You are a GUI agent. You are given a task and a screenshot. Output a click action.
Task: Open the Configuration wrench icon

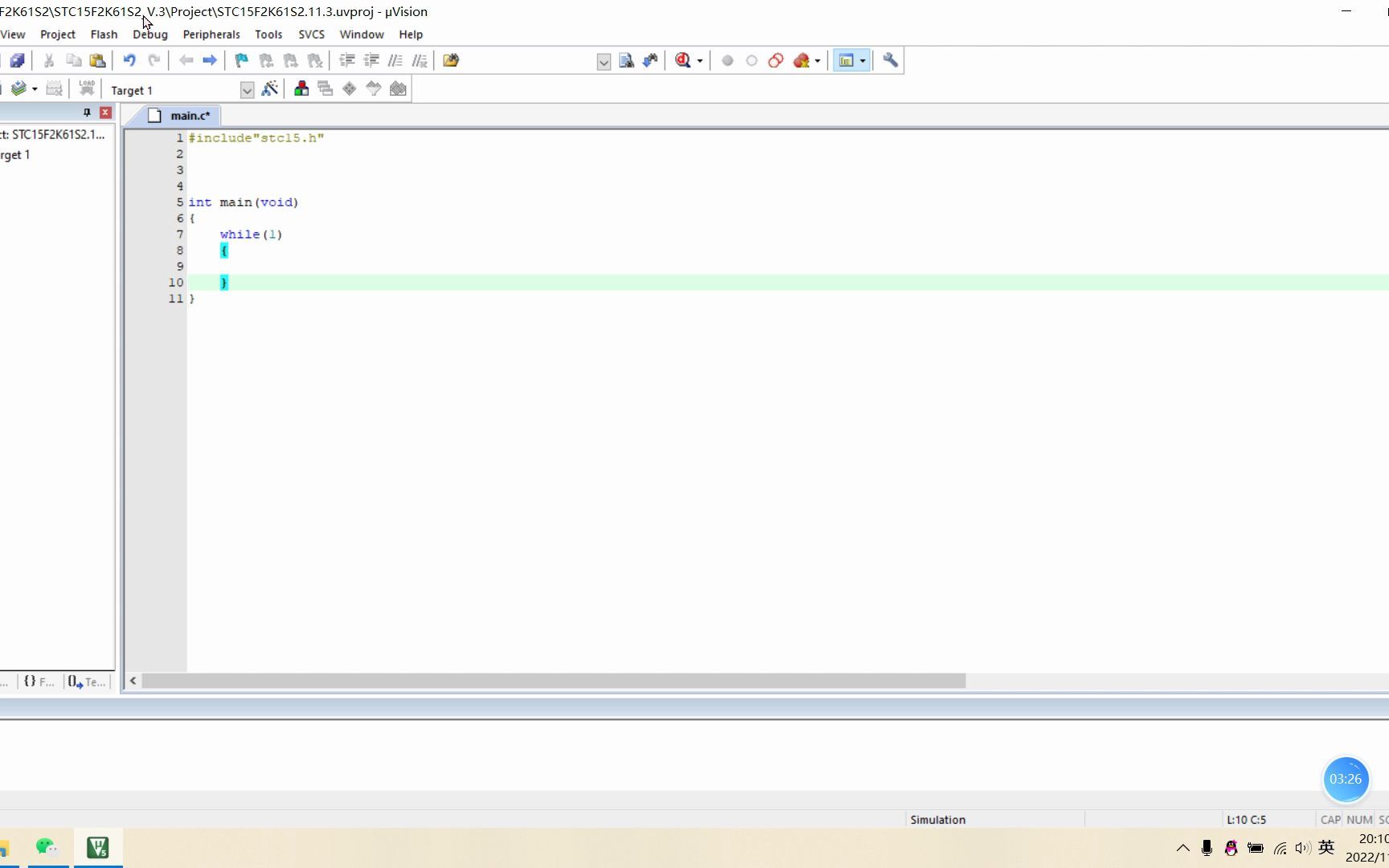pos(891,60)
